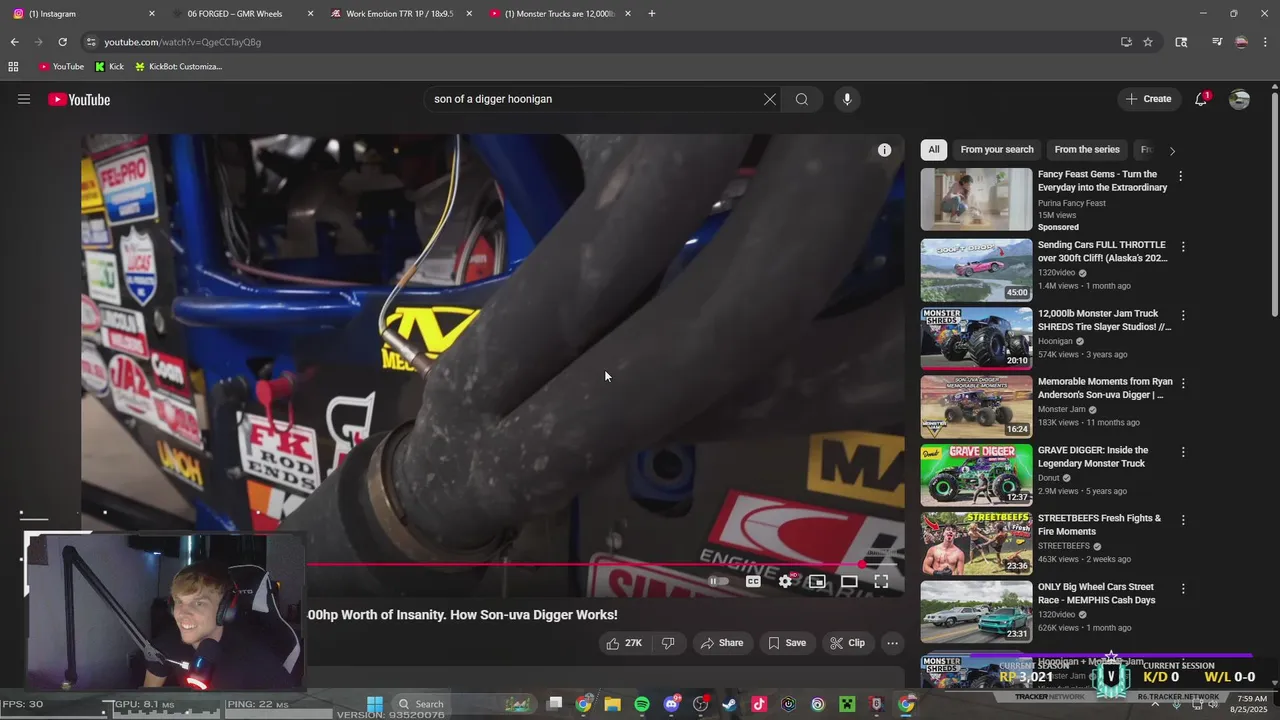The width and height of the screenshot is (1280, 720).
Task: Open the YouTube hamburger guide menu
Action: (24, 99)
